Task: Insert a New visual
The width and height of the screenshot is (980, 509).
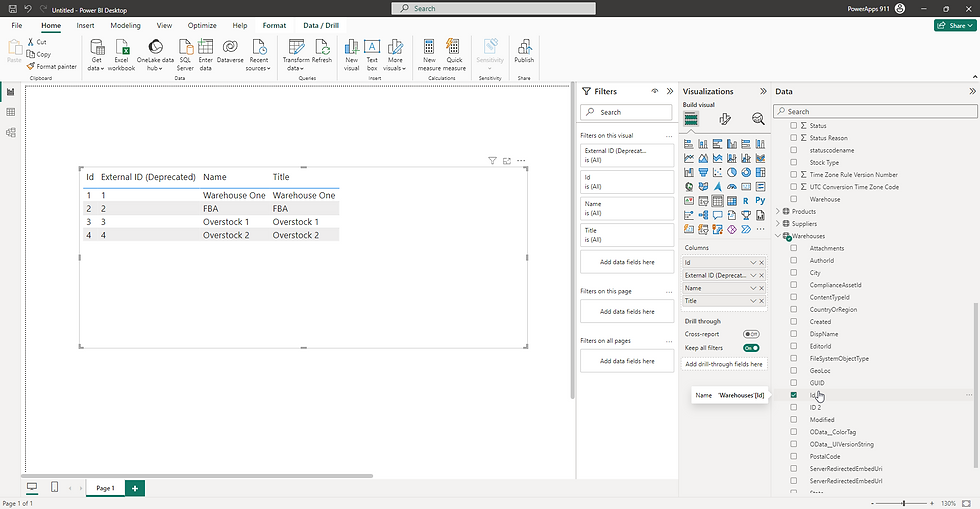Action: pos(351,55)
